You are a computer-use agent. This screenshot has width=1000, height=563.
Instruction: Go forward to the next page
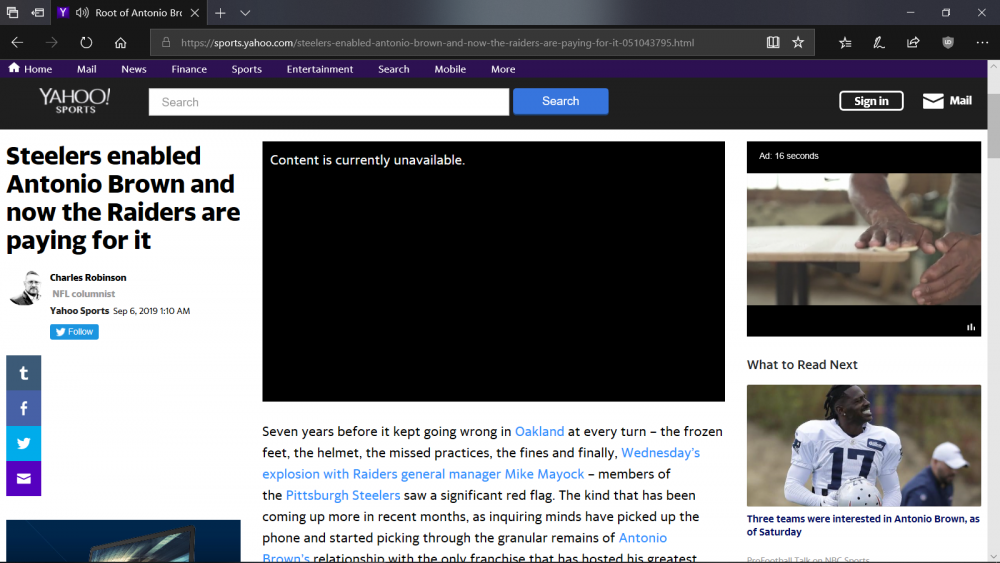coord(52,43)
